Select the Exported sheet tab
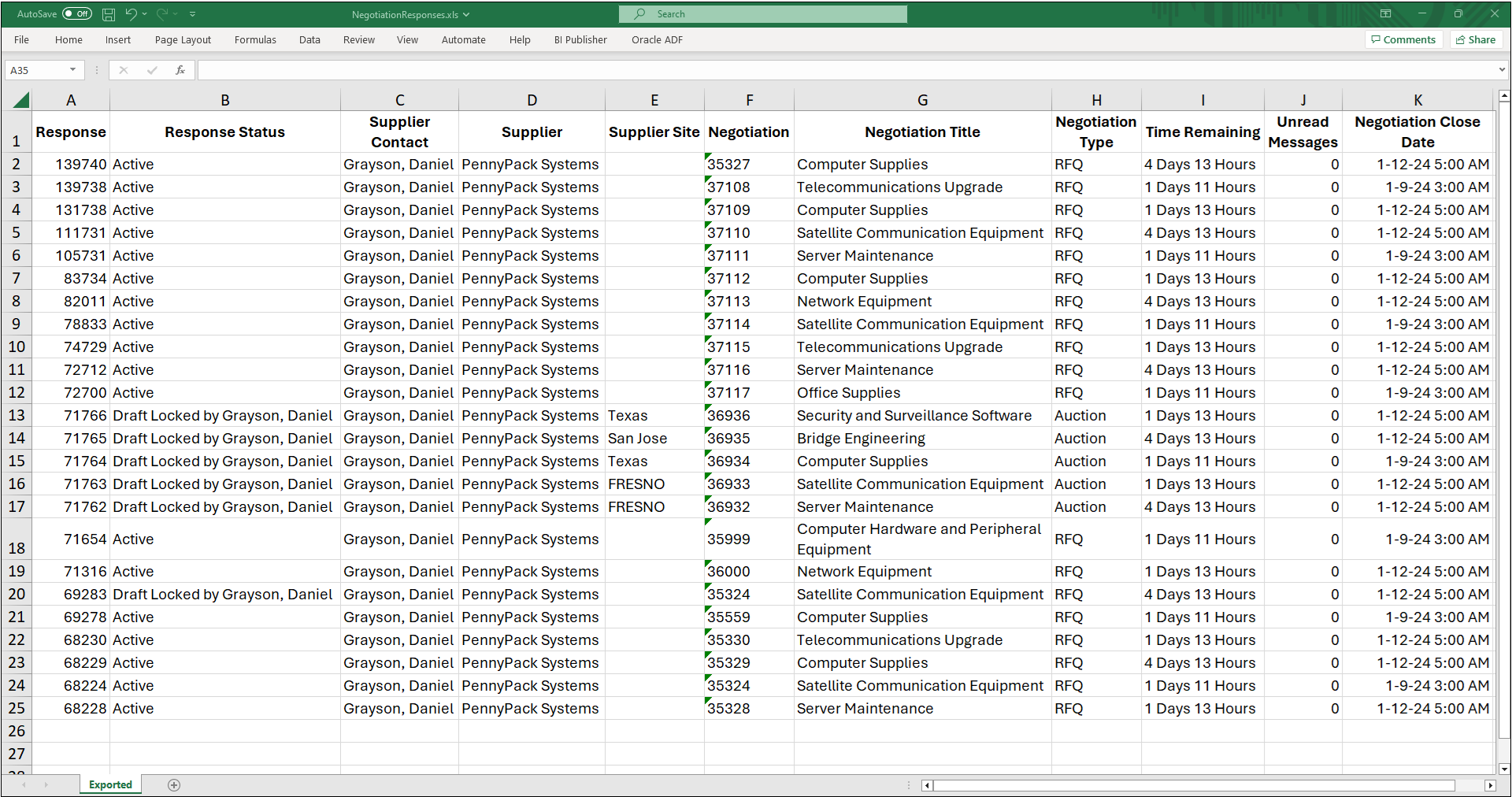 click(x=110, y=785)
